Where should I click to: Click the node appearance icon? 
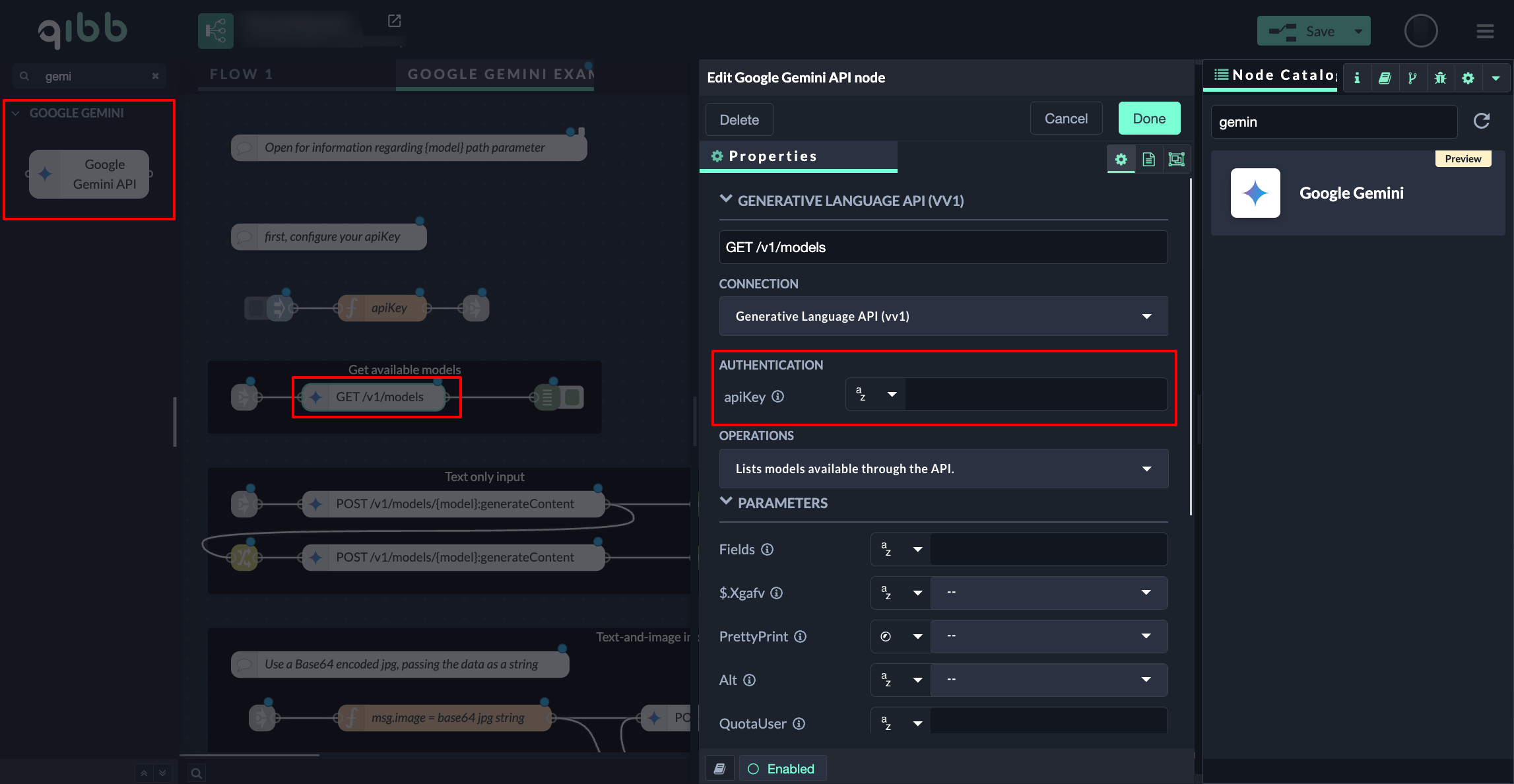pos(1176,159)
